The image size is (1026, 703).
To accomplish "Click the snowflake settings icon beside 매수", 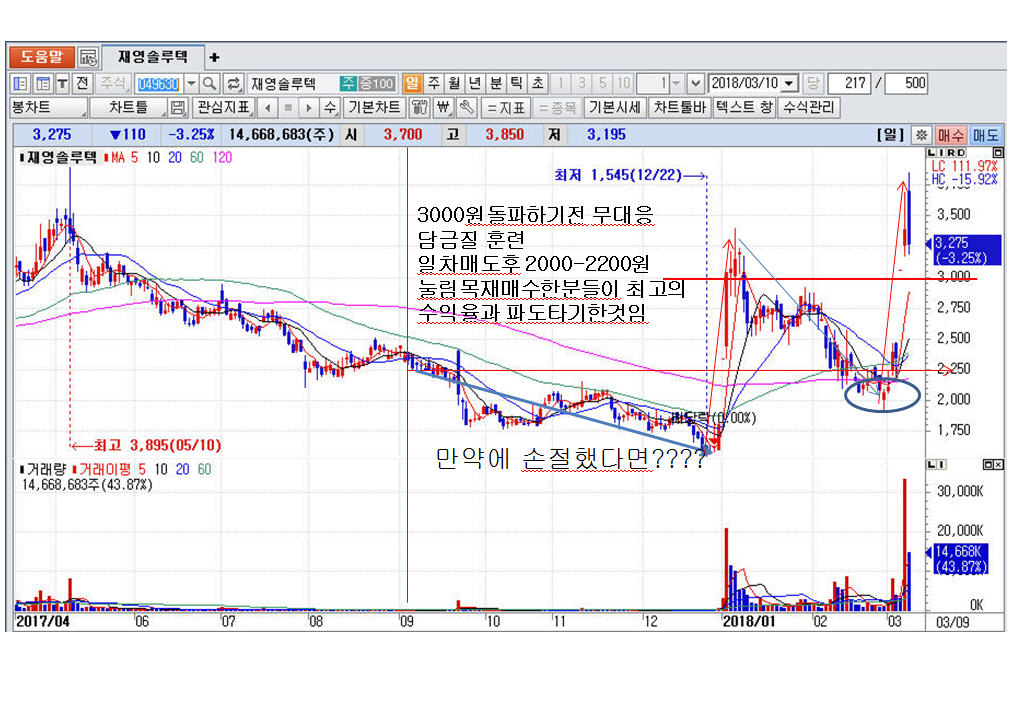I will (921, 134).
